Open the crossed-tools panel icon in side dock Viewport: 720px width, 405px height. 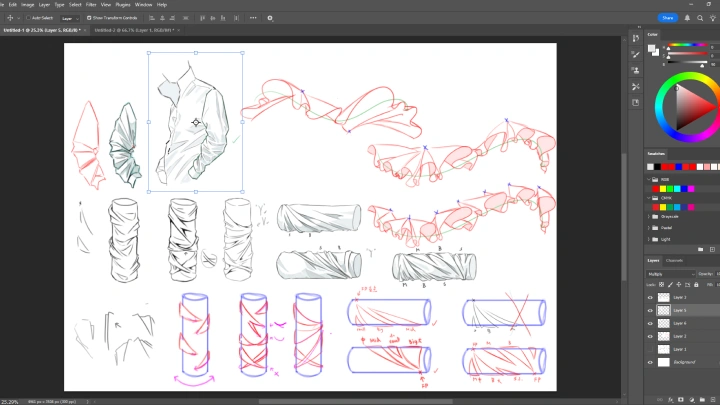click(x=636, y=86)
